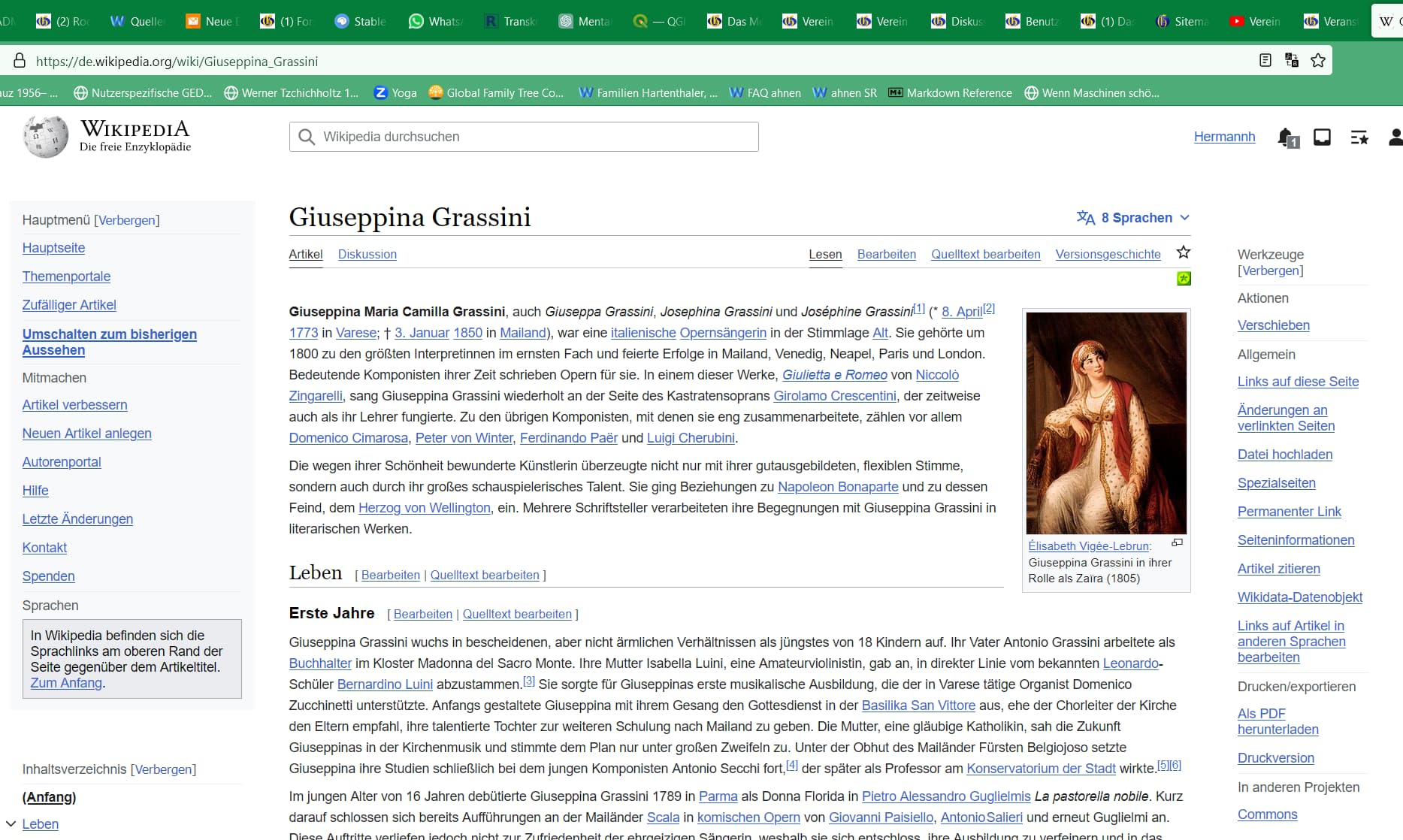Open the ahnen SR bookmark
The height and width of the screenshot is (840, 1403).
point(845,92)
